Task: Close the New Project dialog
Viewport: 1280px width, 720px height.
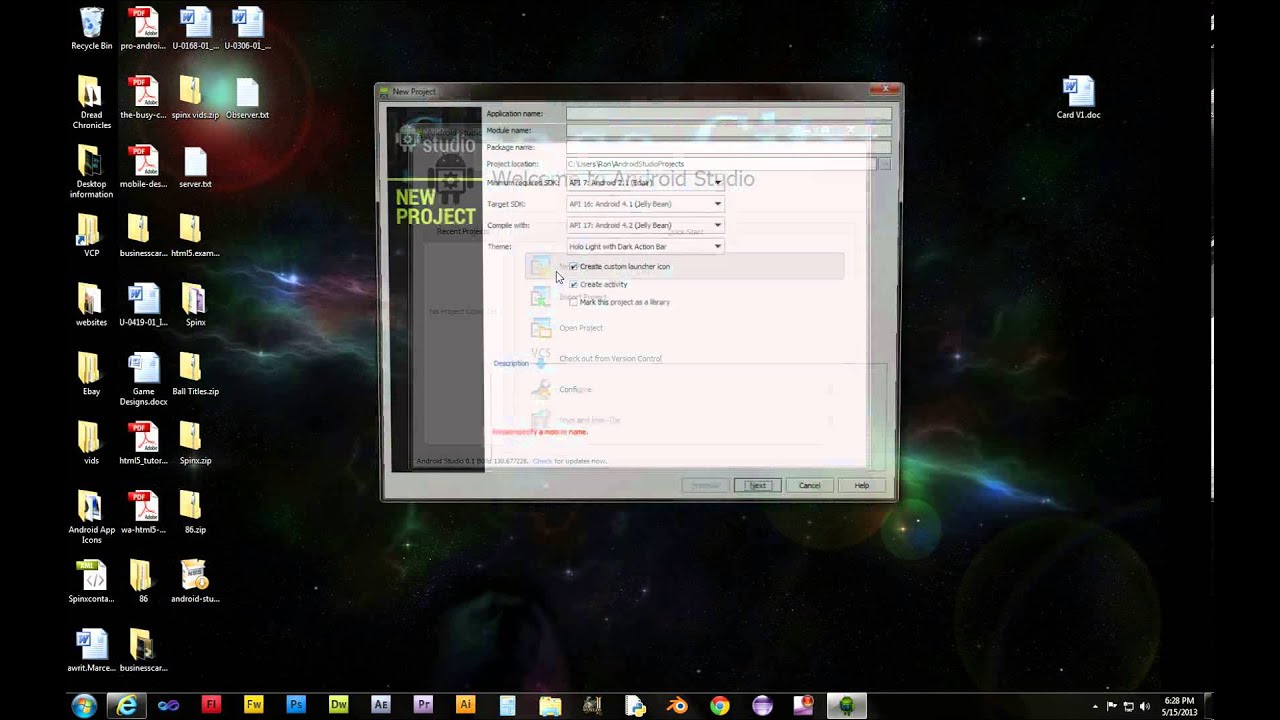Action: pos(885,90)
